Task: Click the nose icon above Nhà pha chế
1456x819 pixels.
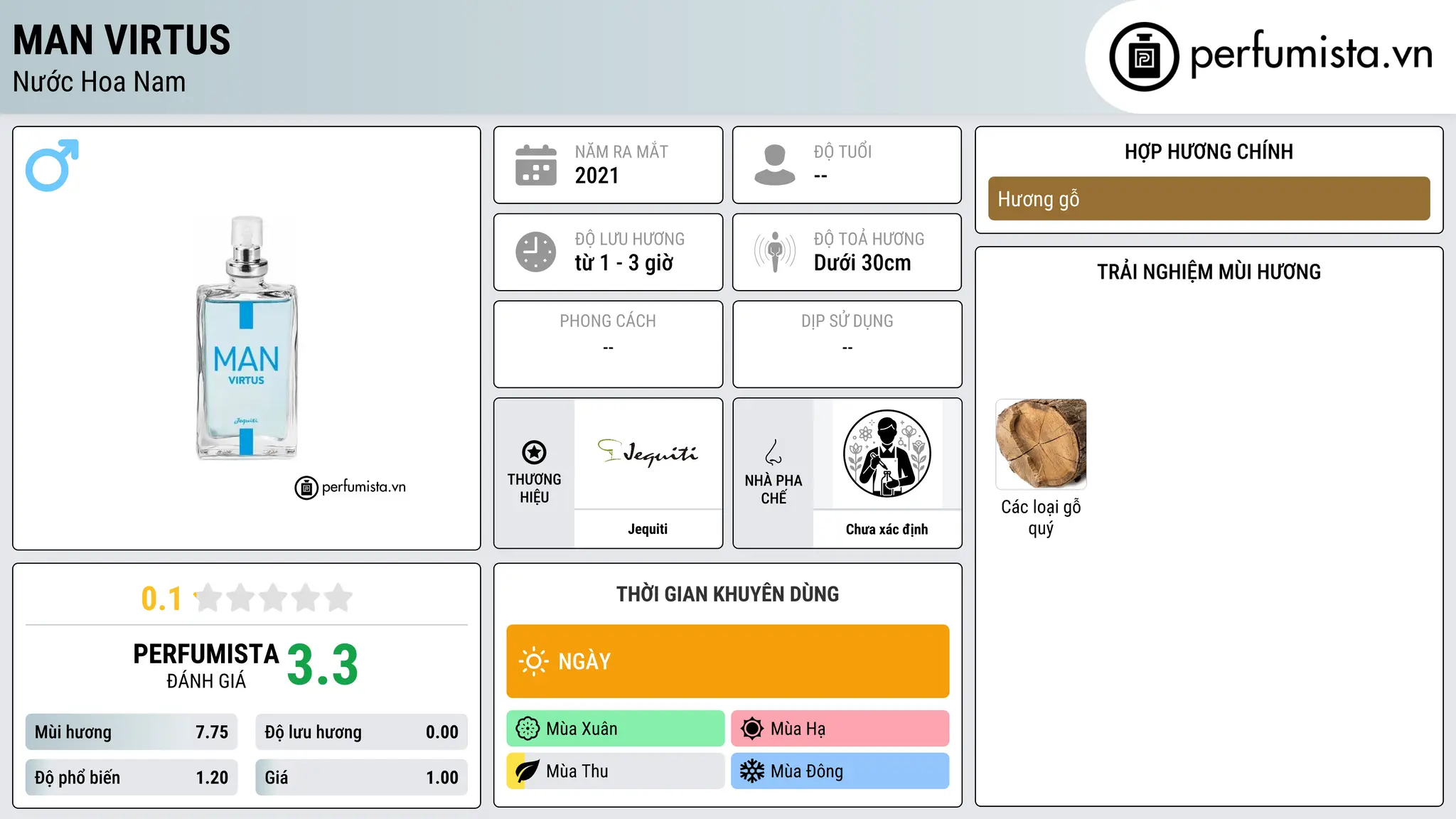Action: pos(773,452)
